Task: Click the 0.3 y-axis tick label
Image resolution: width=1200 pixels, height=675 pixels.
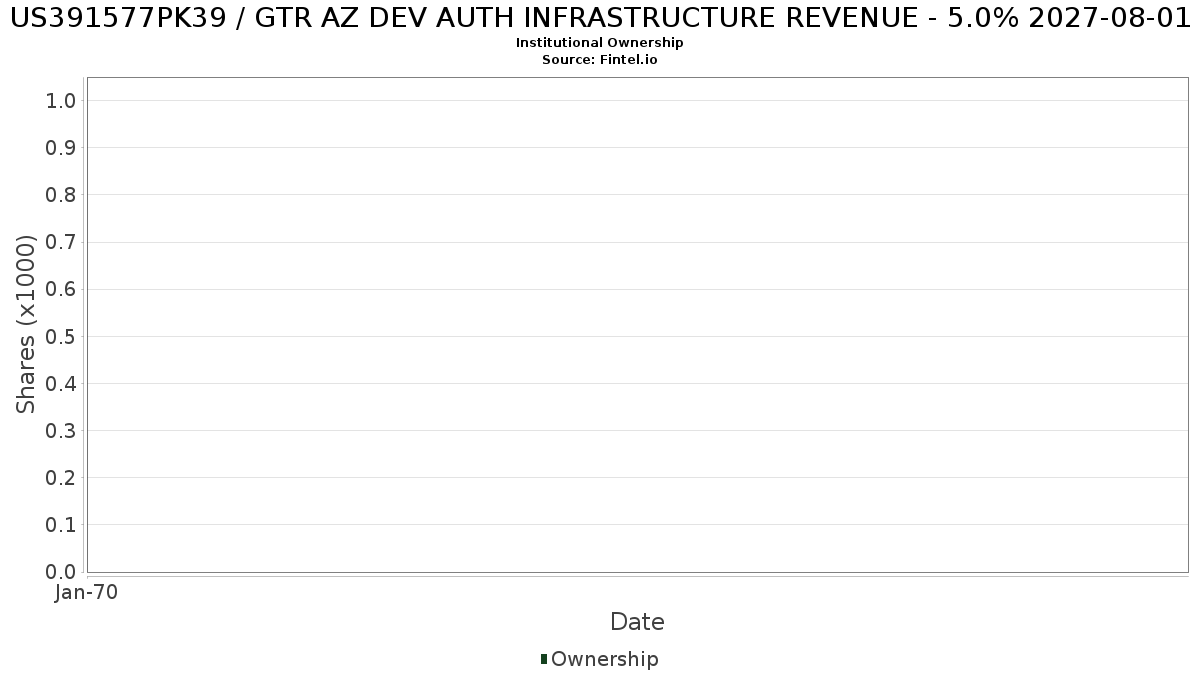Action: [x=61, y=430]
